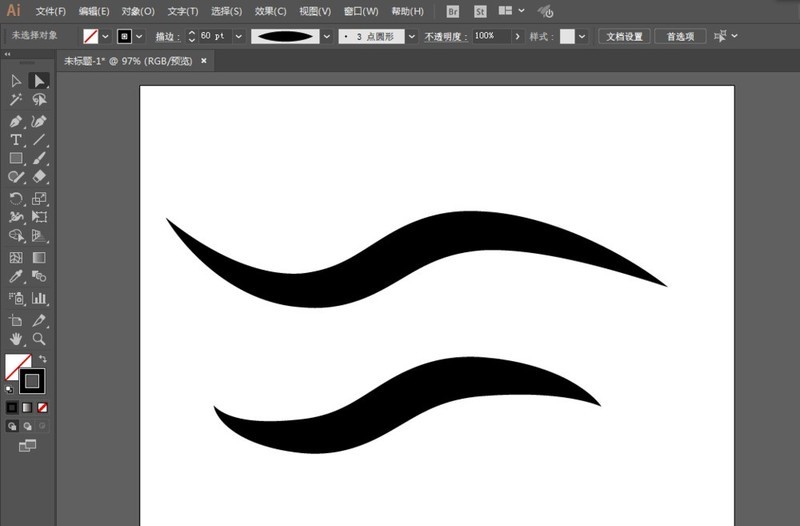Set paint mode to None

(42, 408)
